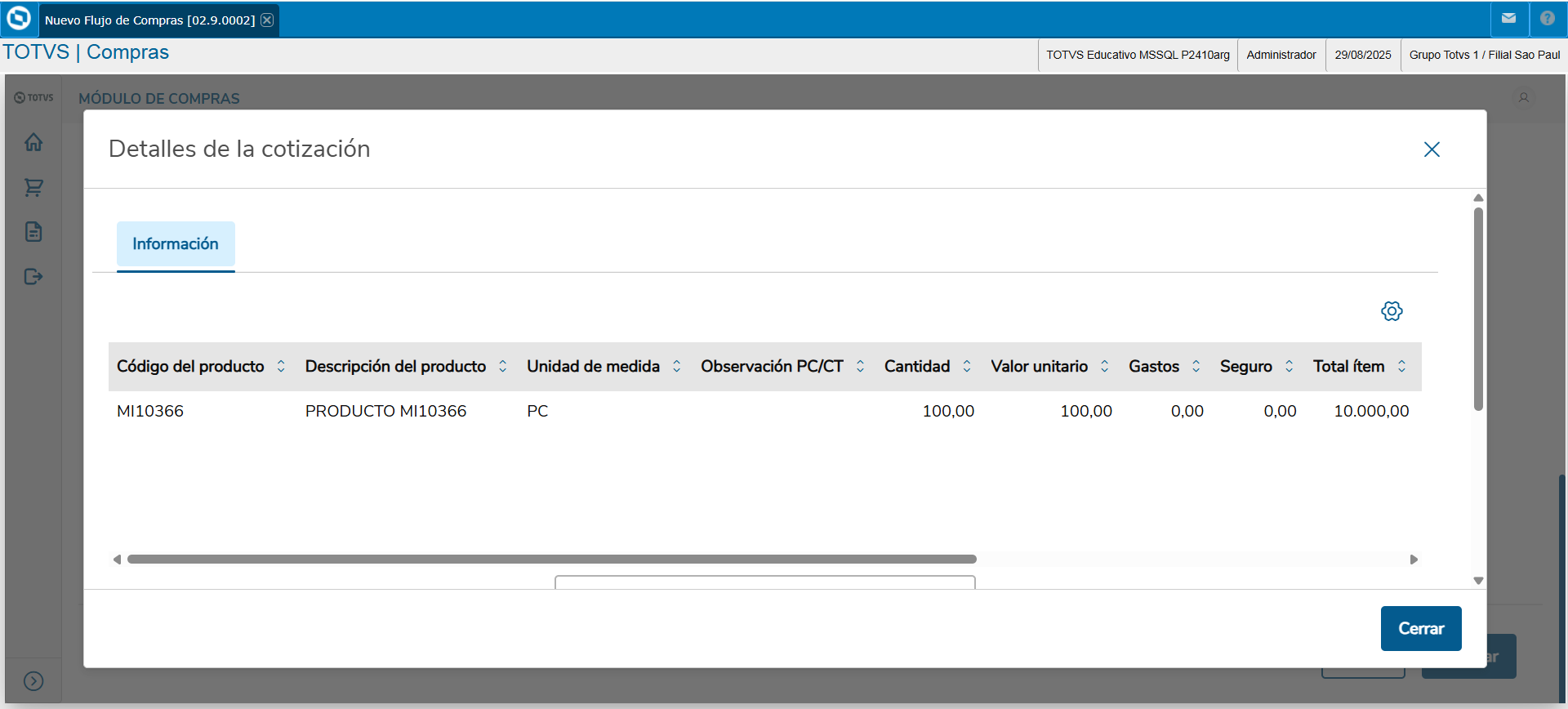Close the quotation details dialog with X
The width and height of the screenshot is (1568, 709).
click(1432, 149)
